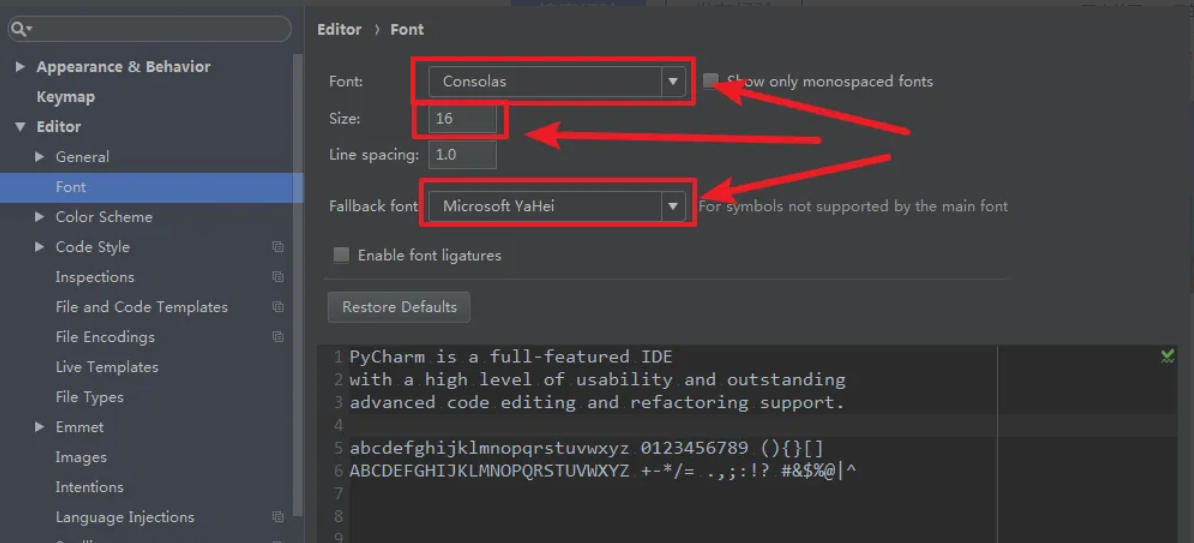Select Keymap in the settings tree
1194x543 pixels.
[65, 97]
